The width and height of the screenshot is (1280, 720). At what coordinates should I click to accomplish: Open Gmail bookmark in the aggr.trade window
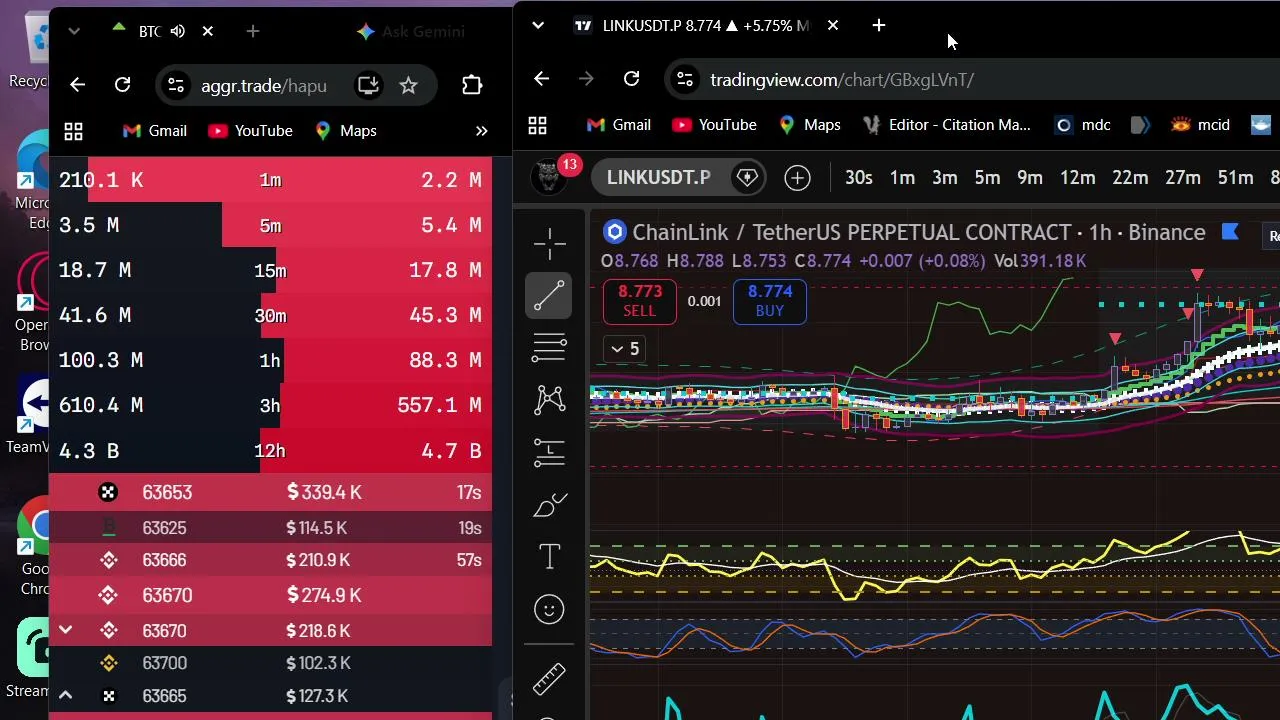154,131
